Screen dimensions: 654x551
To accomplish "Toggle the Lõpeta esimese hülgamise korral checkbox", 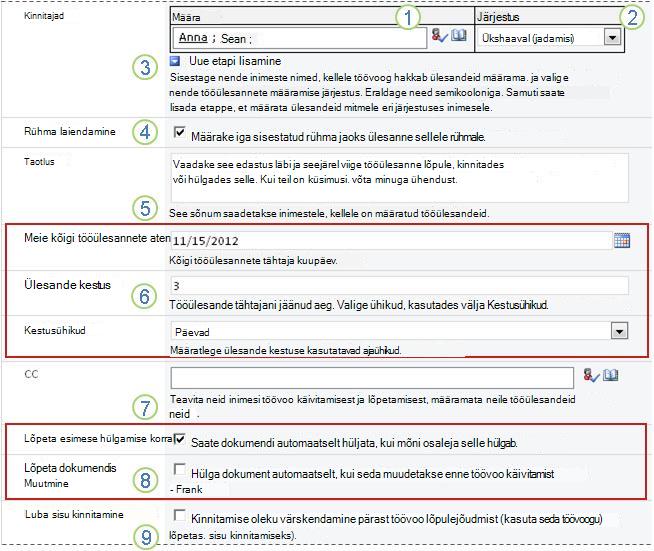I will [x=179, y=439].
